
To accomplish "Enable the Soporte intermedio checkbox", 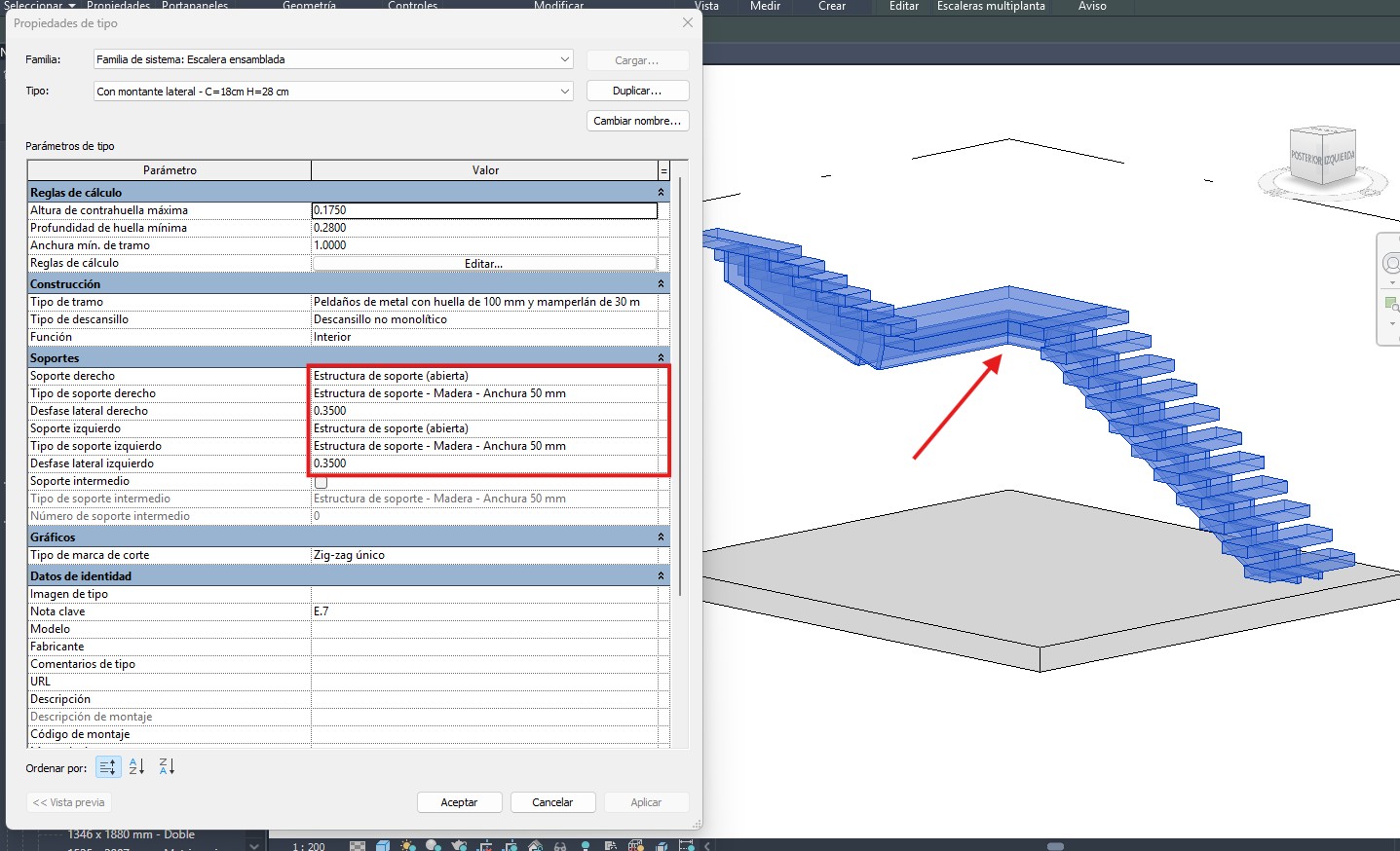I will click(x=321, y=482).
